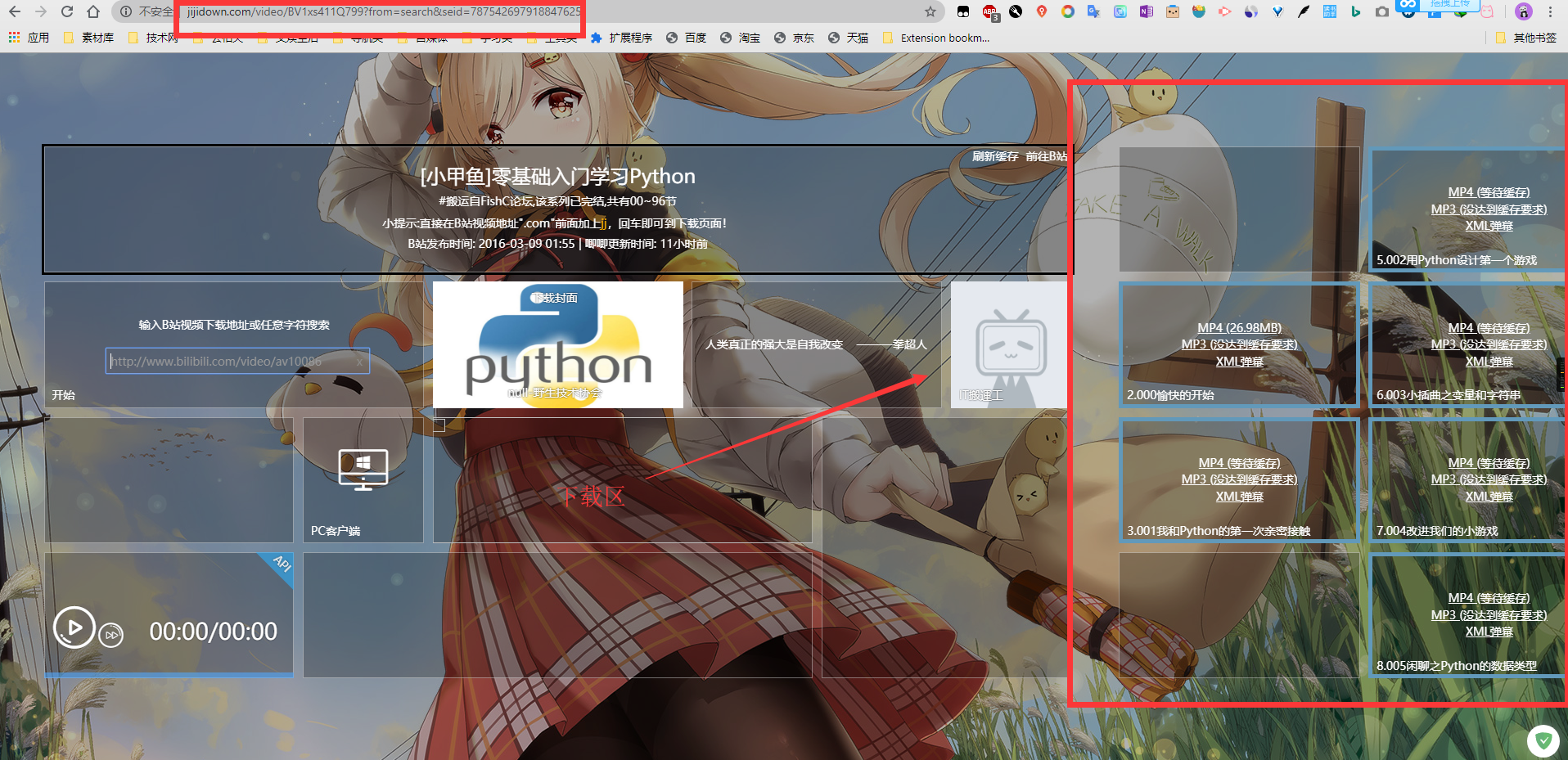
Task: Bookmark this page with the star icon
Action: pyautogui.click(x=930, y=12)
